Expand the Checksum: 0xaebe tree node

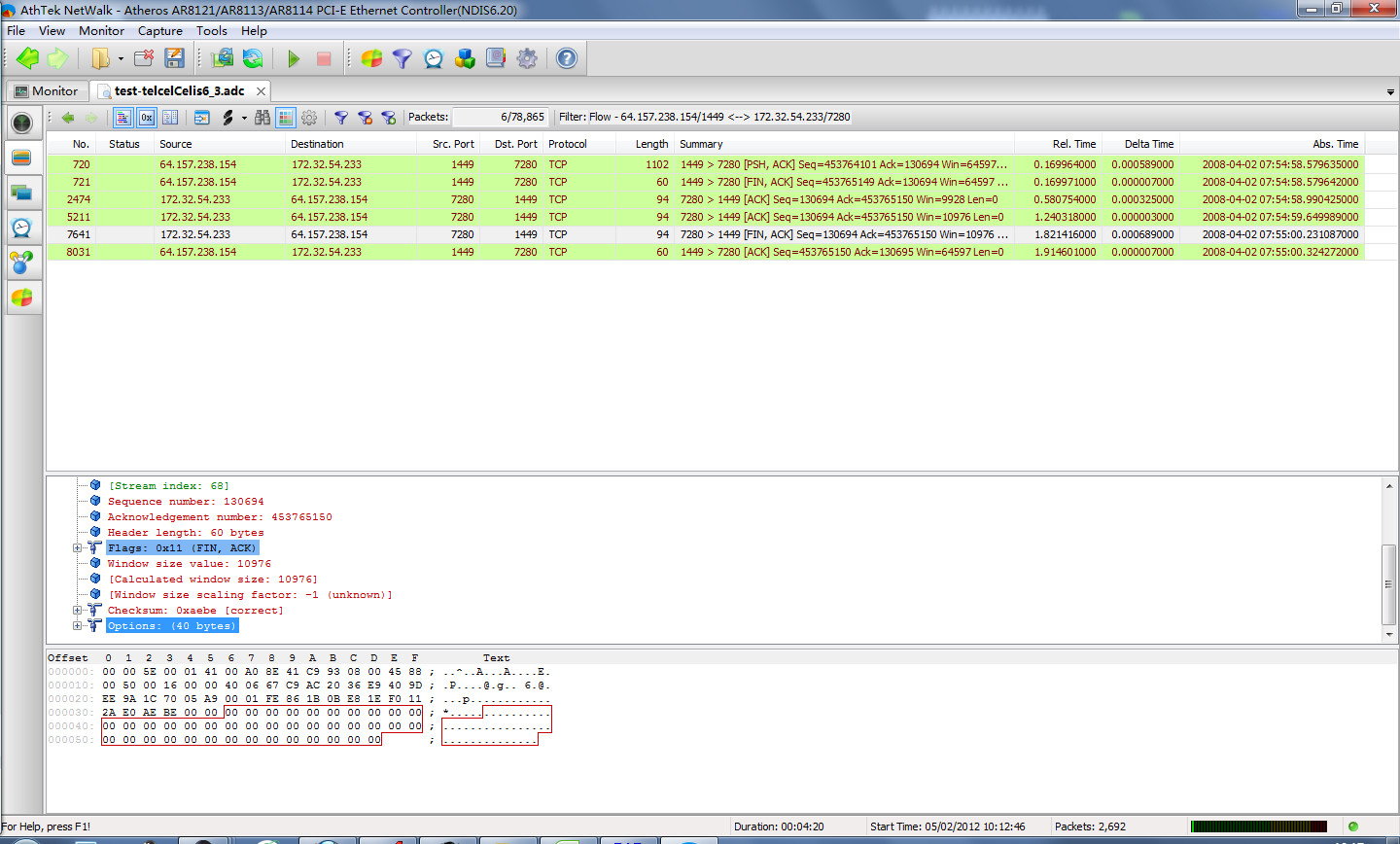tap(78, 611)
